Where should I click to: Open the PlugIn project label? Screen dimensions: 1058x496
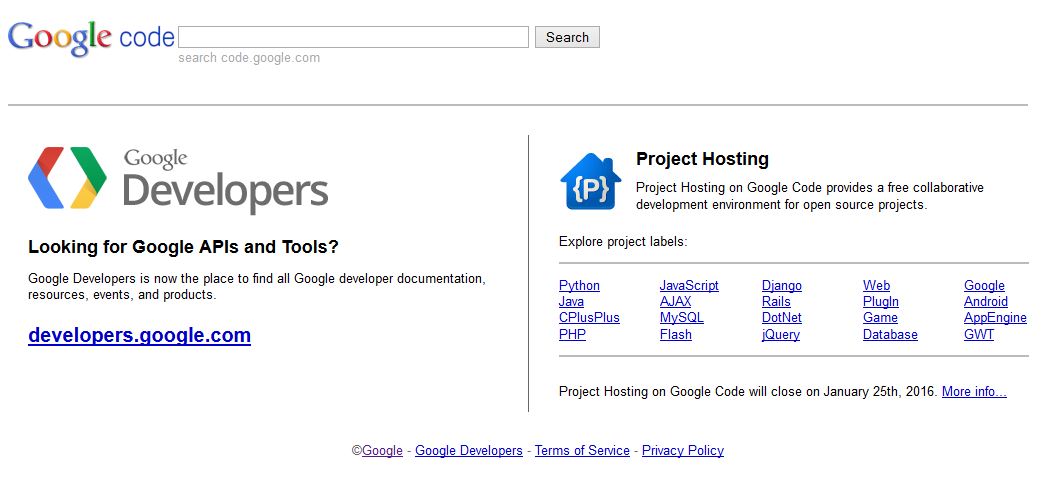coord(881,302)
